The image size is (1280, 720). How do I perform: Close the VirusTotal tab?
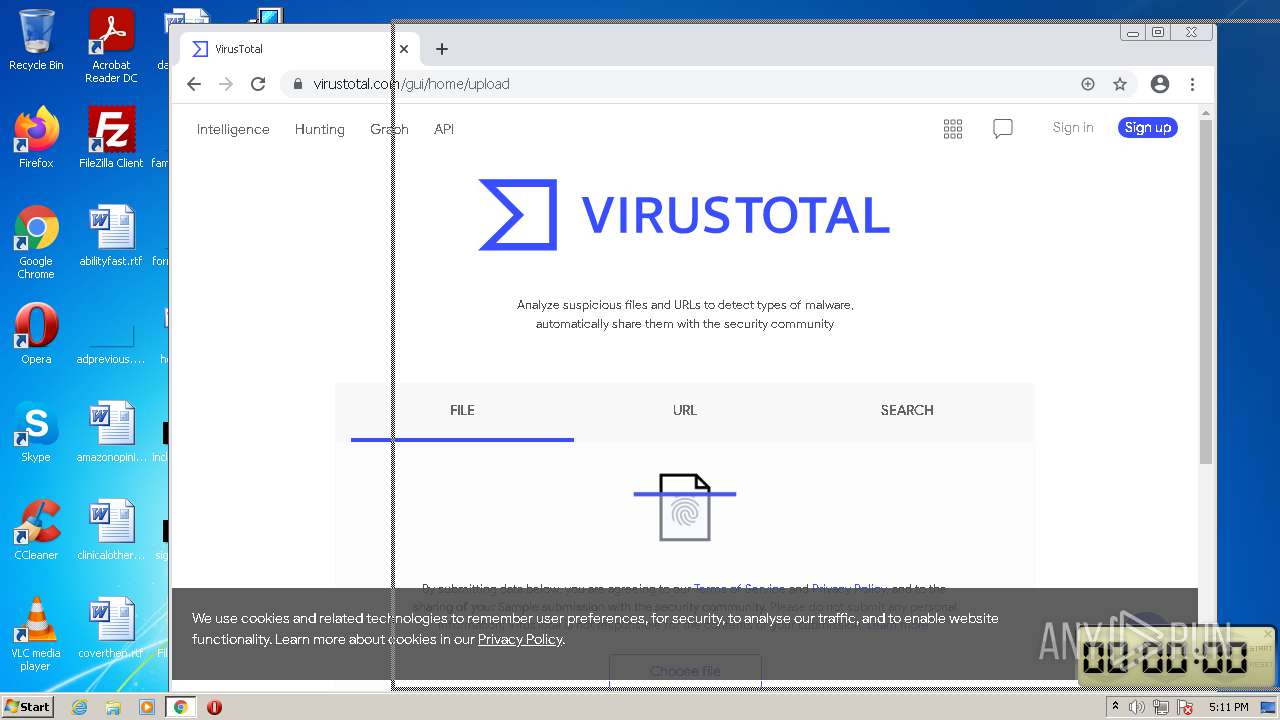pos(404,48)
